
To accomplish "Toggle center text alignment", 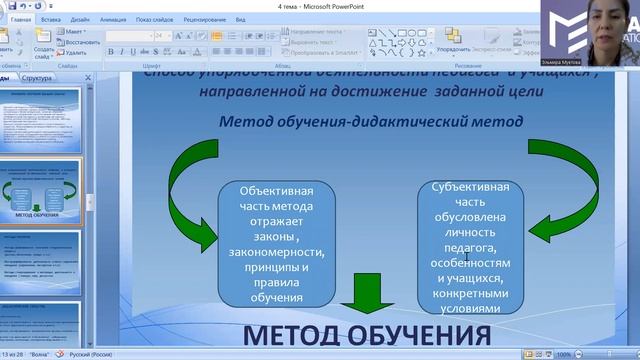I will point(227,51).
